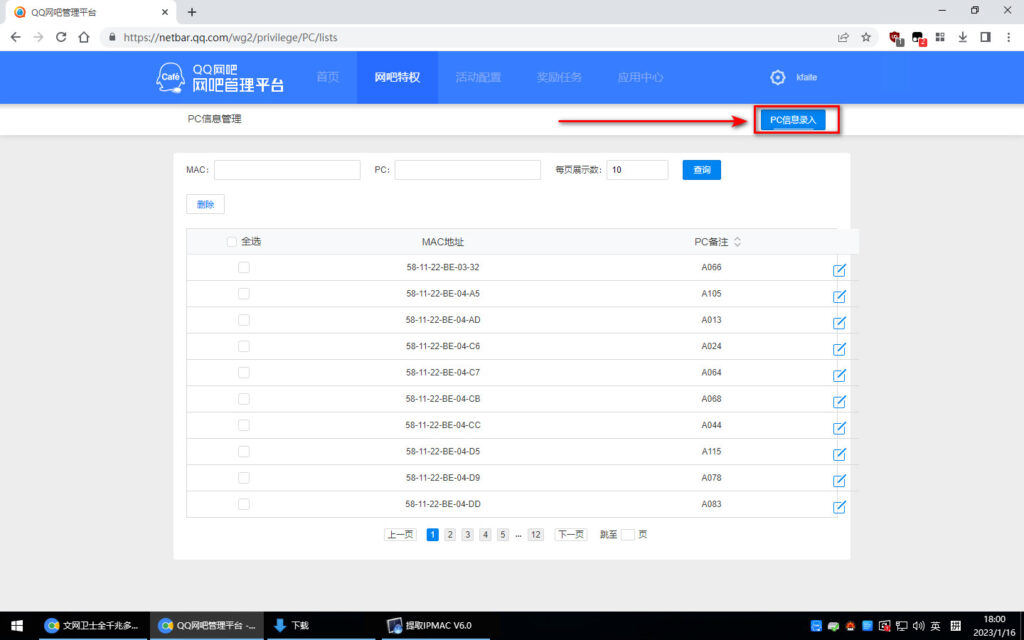This screenshot has width=1024, height=640.
Task: Click the edit pencil icon beside A115
Action: tap(839, 452)
